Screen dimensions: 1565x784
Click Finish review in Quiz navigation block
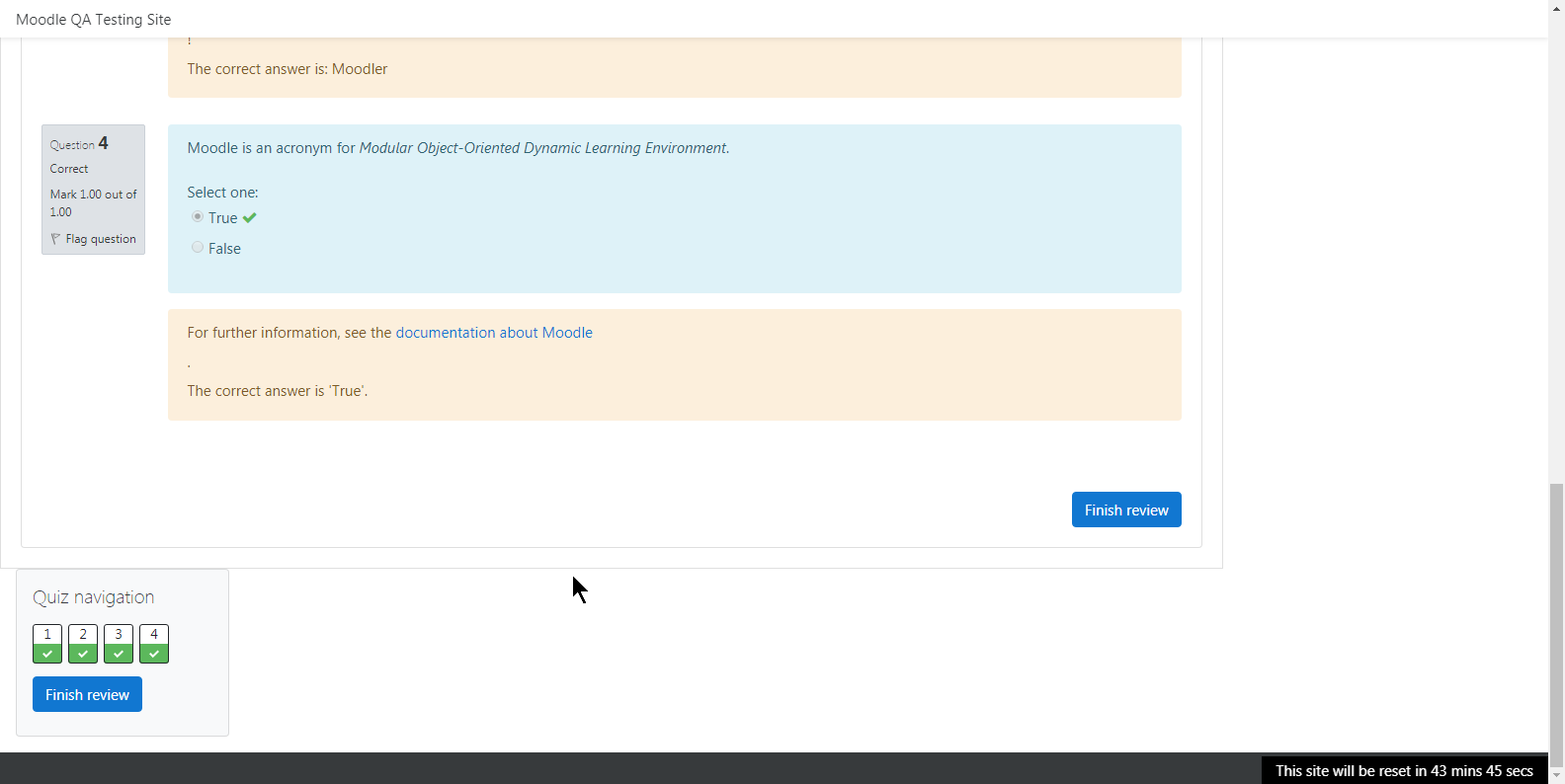87,694
